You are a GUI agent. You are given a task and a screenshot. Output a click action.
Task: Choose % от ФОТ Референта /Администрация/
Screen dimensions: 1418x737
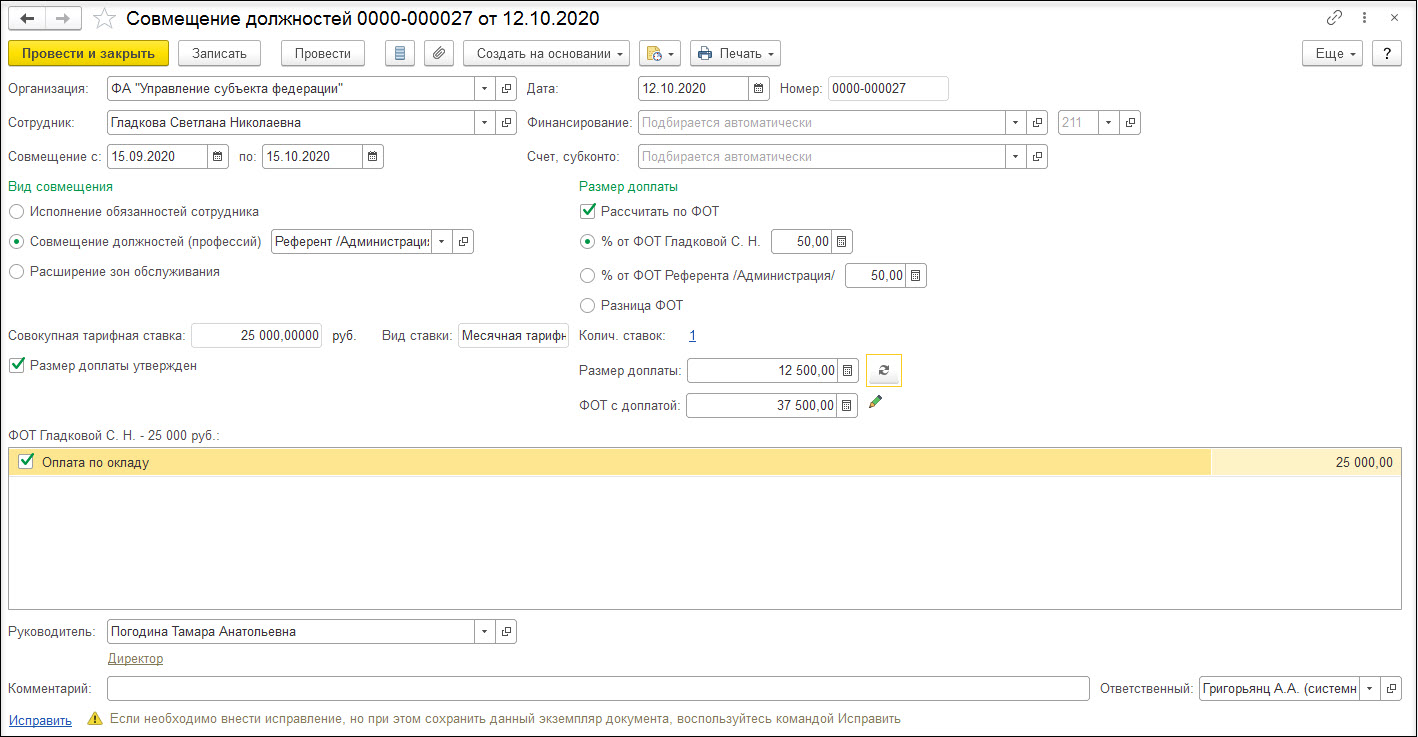[588, 275]
